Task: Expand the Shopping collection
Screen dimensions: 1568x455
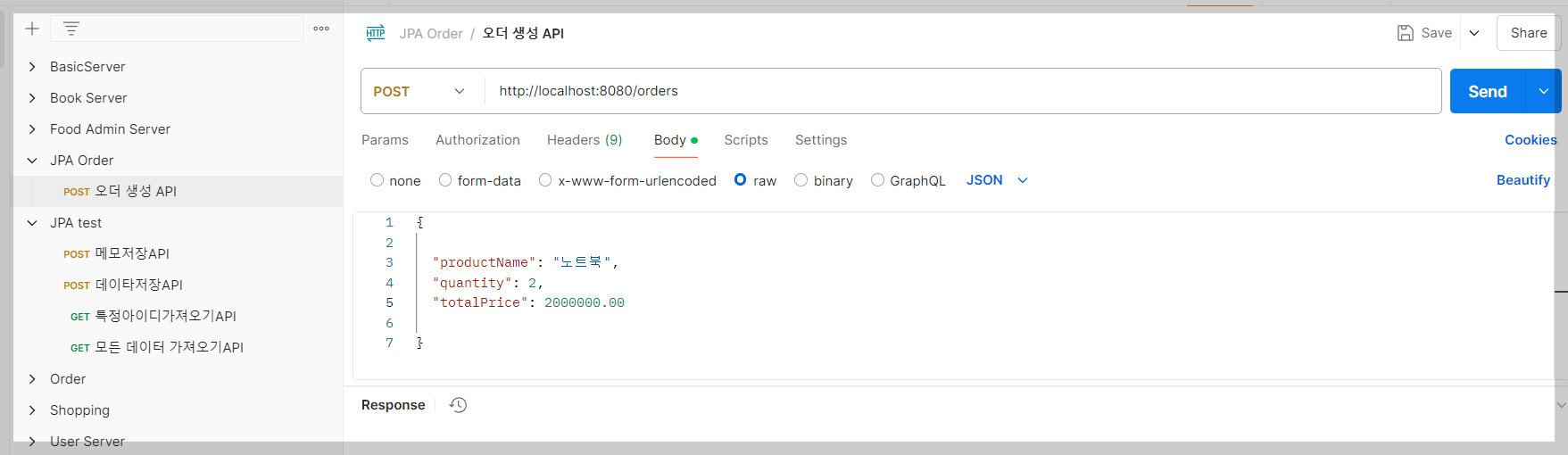Action: pyautogui.click(x=32, y=410)
